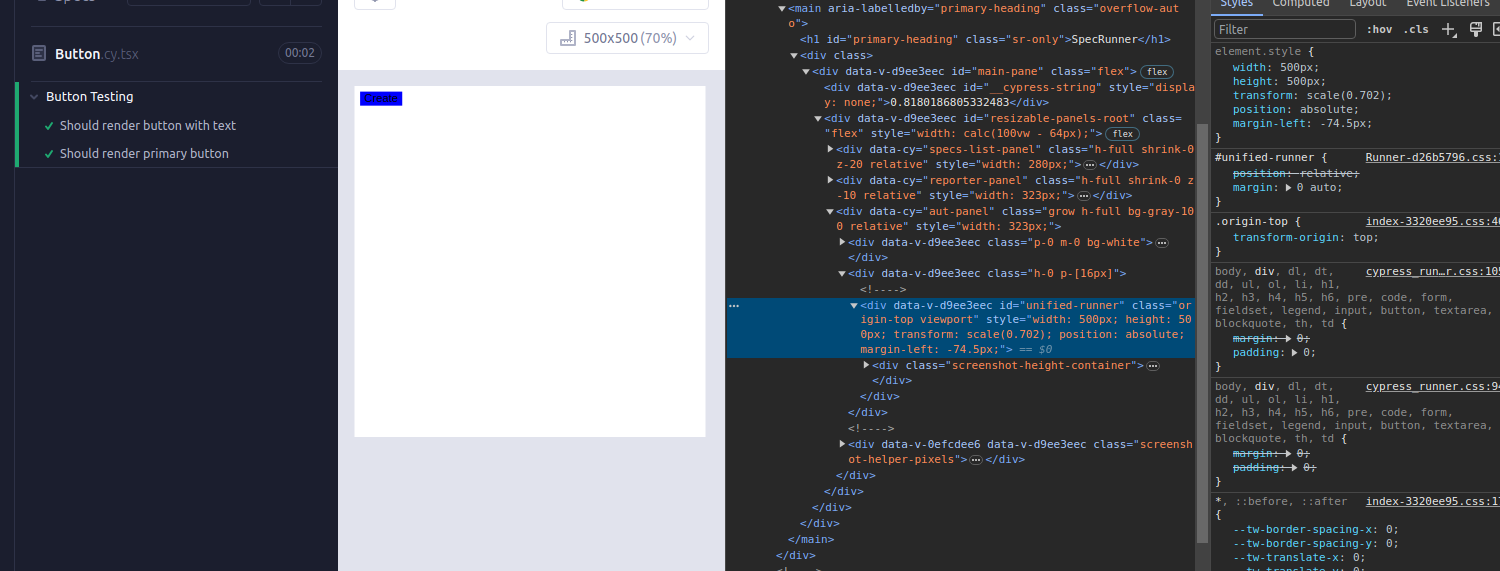
Task: Click the blue Create button in preview
Action: pyautogui.click(x=381, y=98)
